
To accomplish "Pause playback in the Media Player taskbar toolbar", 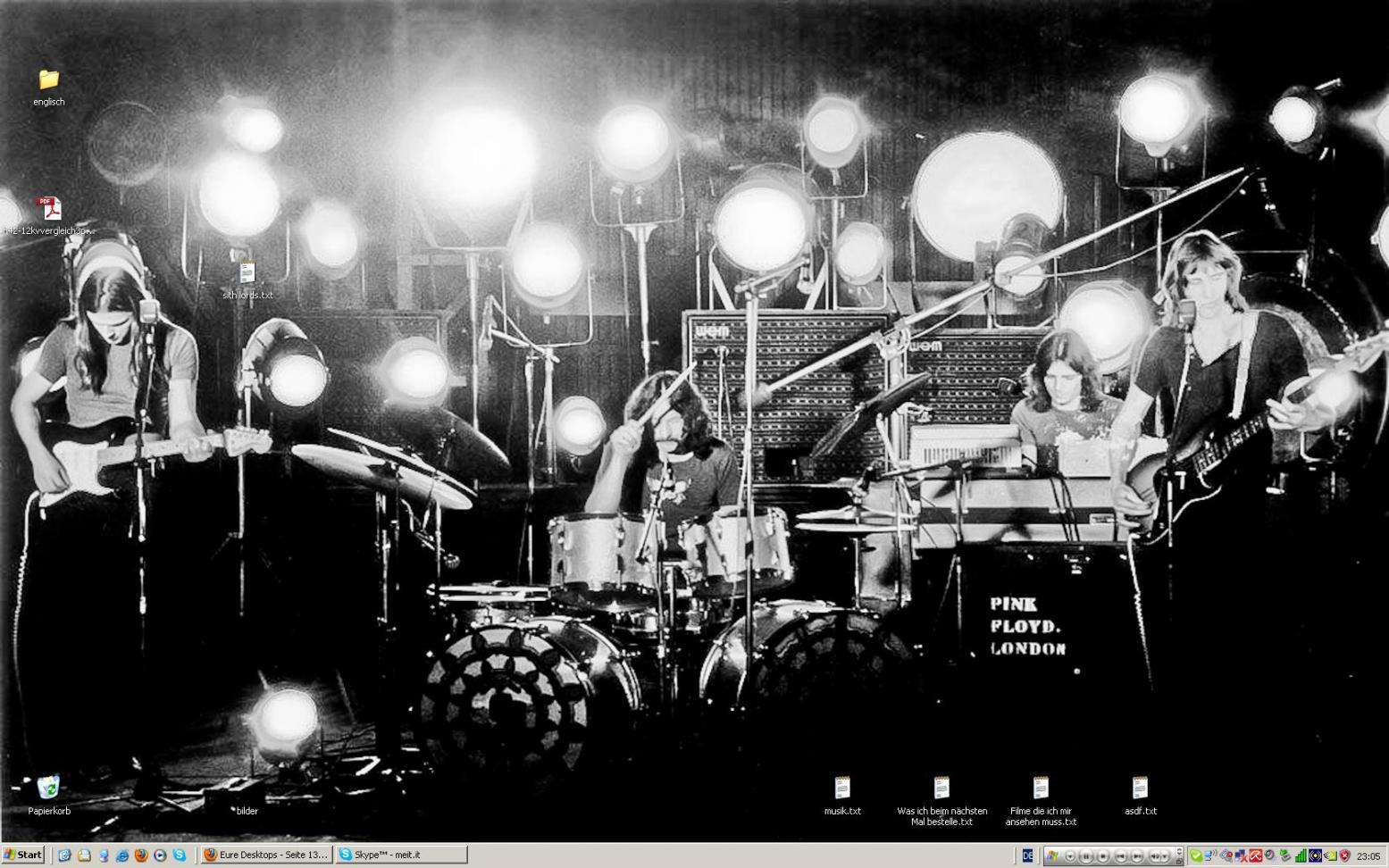I will 1086,855.
